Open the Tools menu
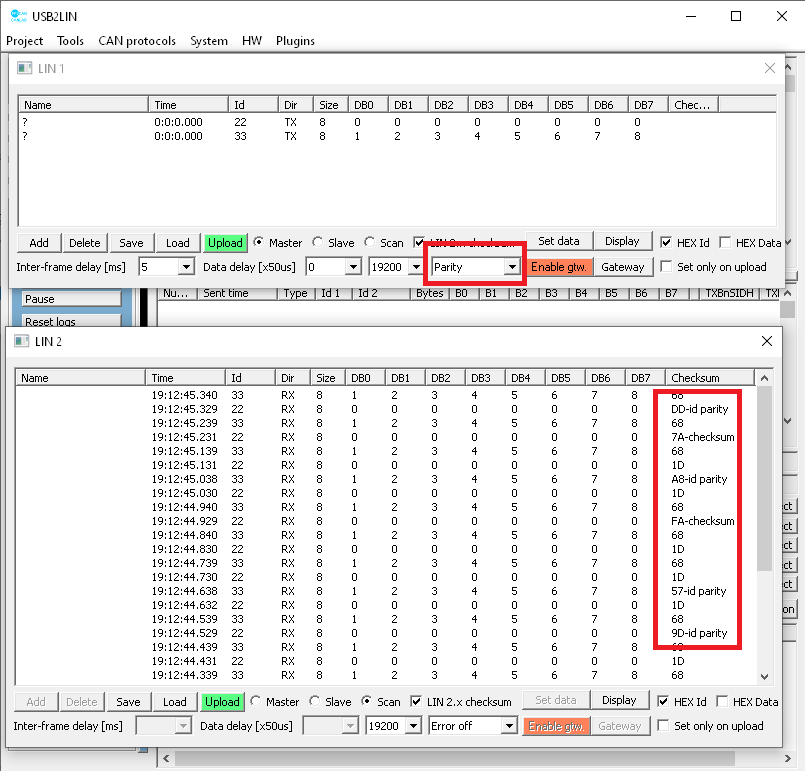805x771 pixels. pyautogui.click(x=70, y=41)
